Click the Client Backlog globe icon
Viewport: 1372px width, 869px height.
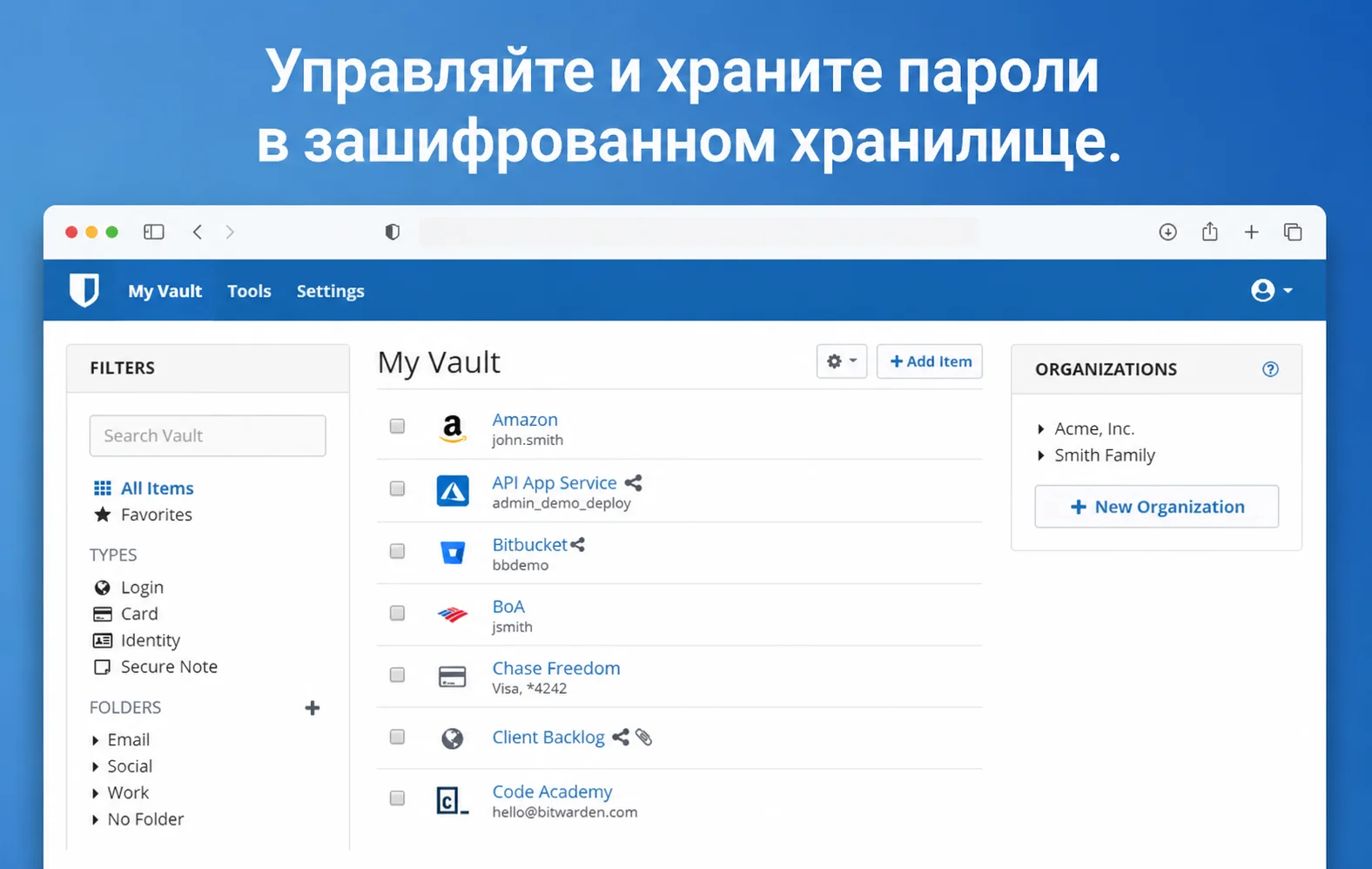pyautogui.click(x=453, y=738)
